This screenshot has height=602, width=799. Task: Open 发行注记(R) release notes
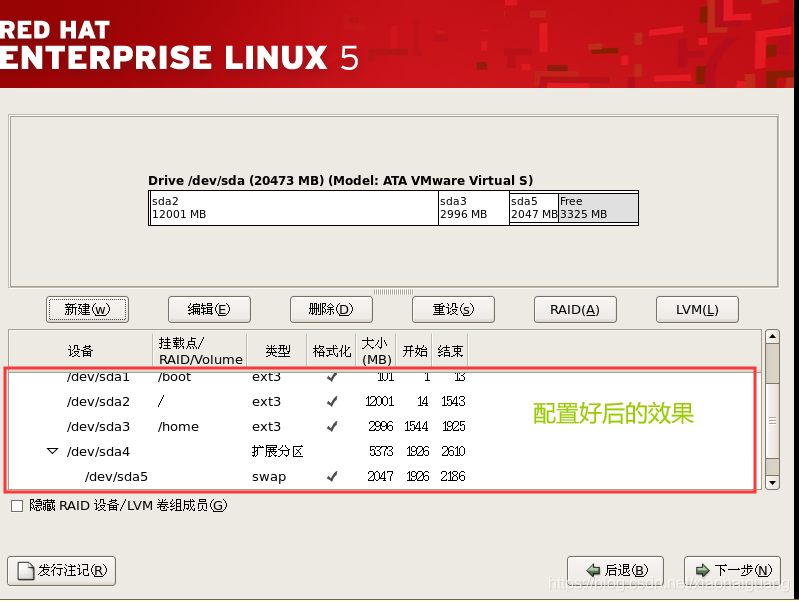[x=61, y=570]
